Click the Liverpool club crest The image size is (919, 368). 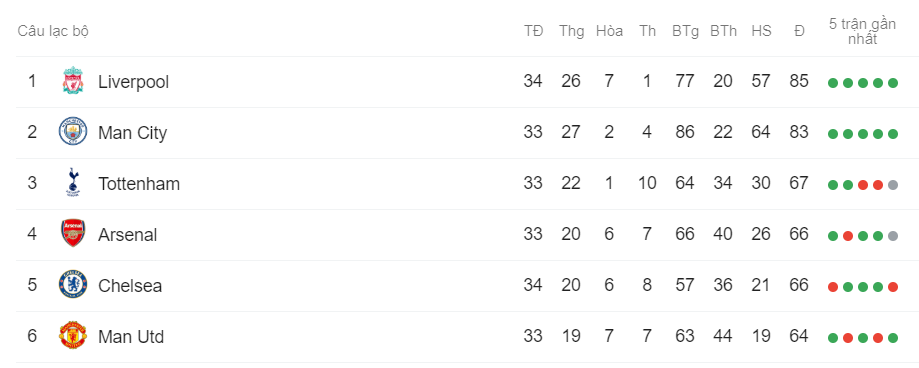pos(73,81)
